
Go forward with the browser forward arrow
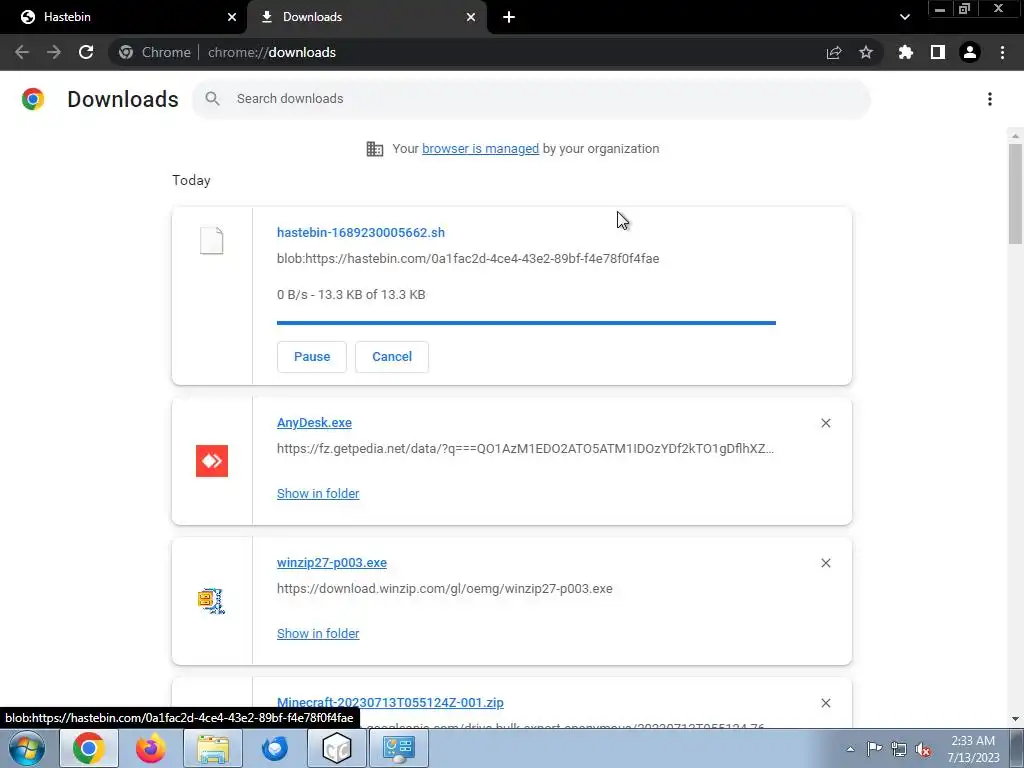point(54,52)
